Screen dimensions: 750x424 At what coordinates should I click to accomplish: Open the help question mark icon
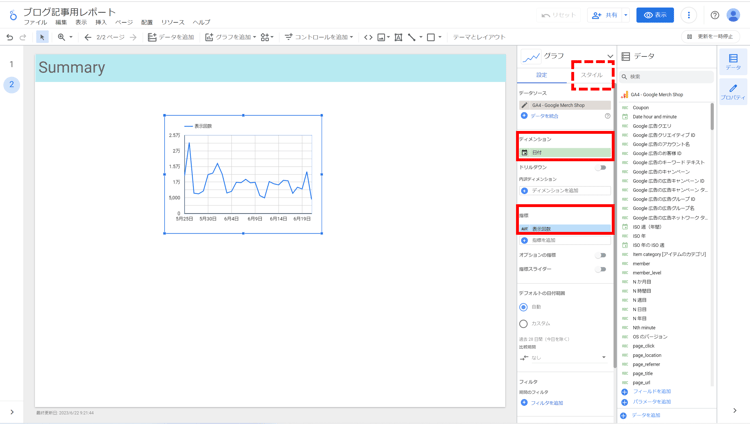tap(714, 15)
